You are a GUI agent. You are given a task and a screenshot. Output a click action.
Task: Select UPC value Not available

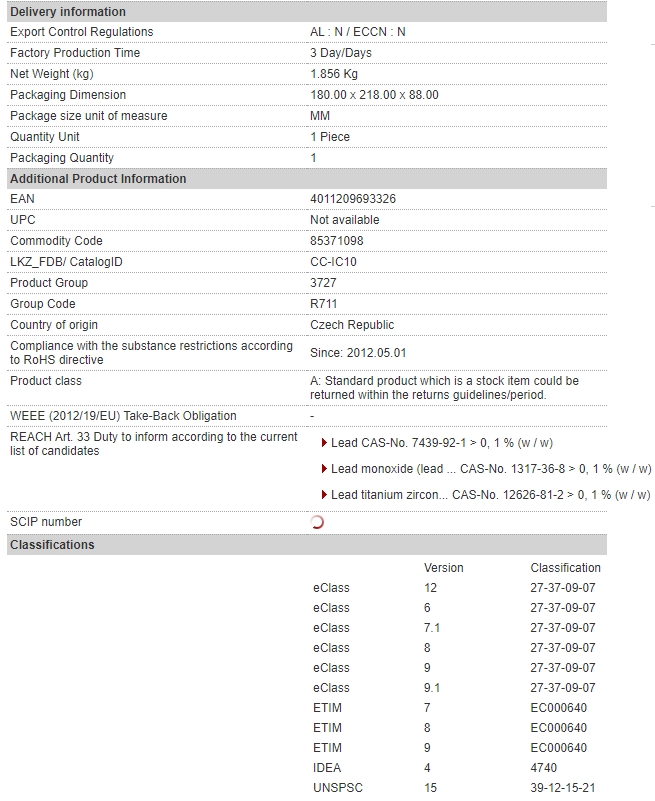tap(345, 220)
